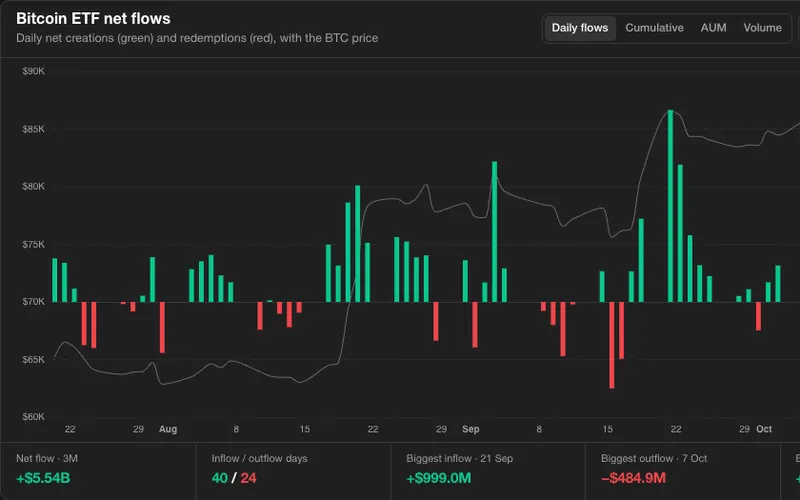Screen dimensions: 800x500
Task: Open the AUM tab
Action: click(713, 28)
